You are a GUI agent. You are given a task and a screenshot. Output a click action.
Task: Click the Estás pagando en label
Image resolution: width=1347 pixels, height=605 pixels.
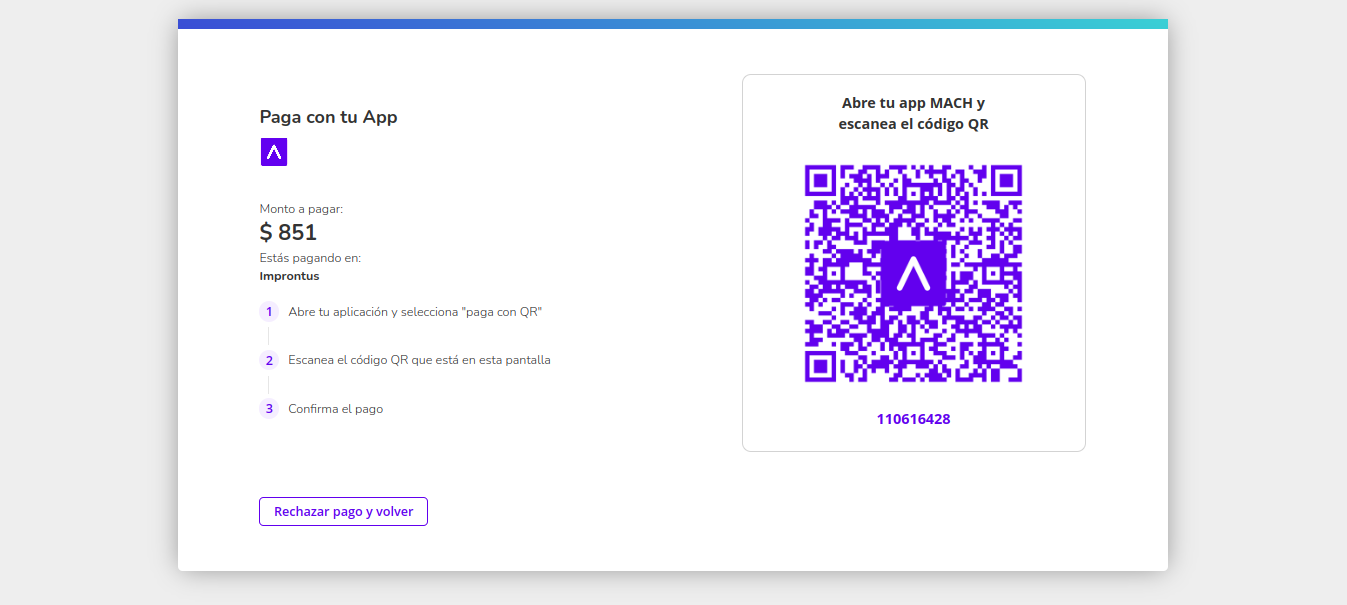(310, 258)
